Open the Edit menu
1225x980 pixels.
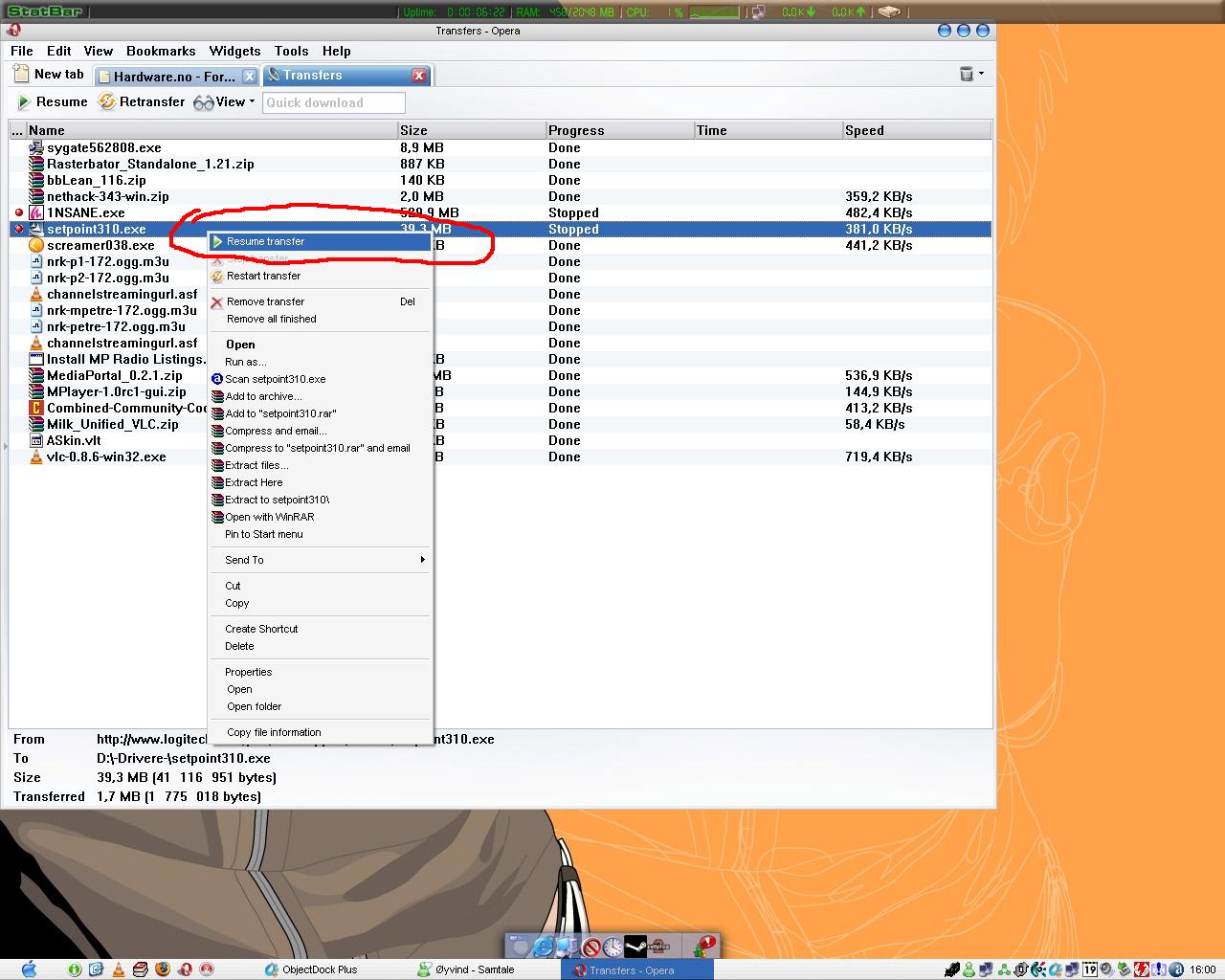pos(59,51)
